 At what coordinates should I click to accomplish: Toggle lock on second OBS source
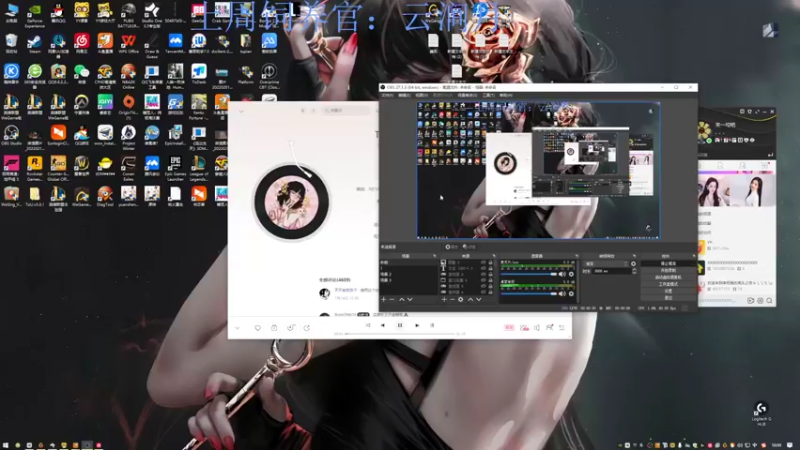[490, 268]
